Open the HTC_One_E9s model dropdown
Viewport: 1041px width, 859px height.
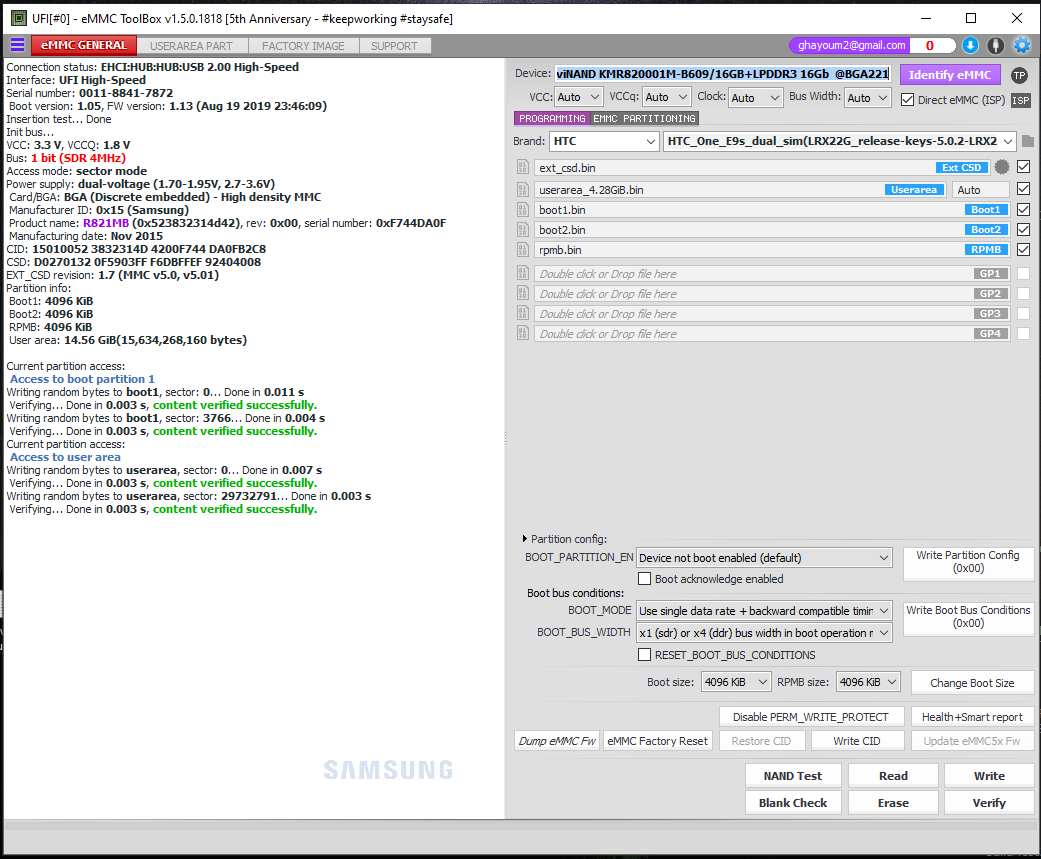click(x=839, y=141)
